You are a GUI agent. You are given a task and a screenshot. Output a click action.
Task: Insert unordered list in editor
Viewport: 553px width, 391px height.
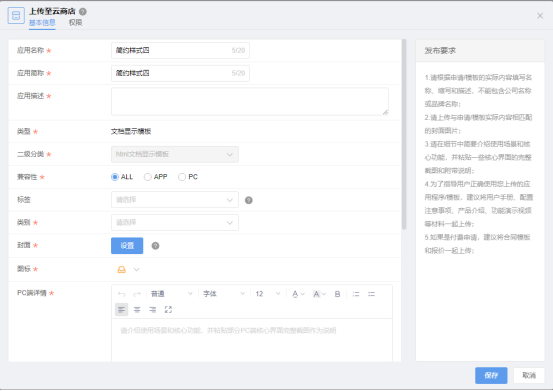pos(371,294)
